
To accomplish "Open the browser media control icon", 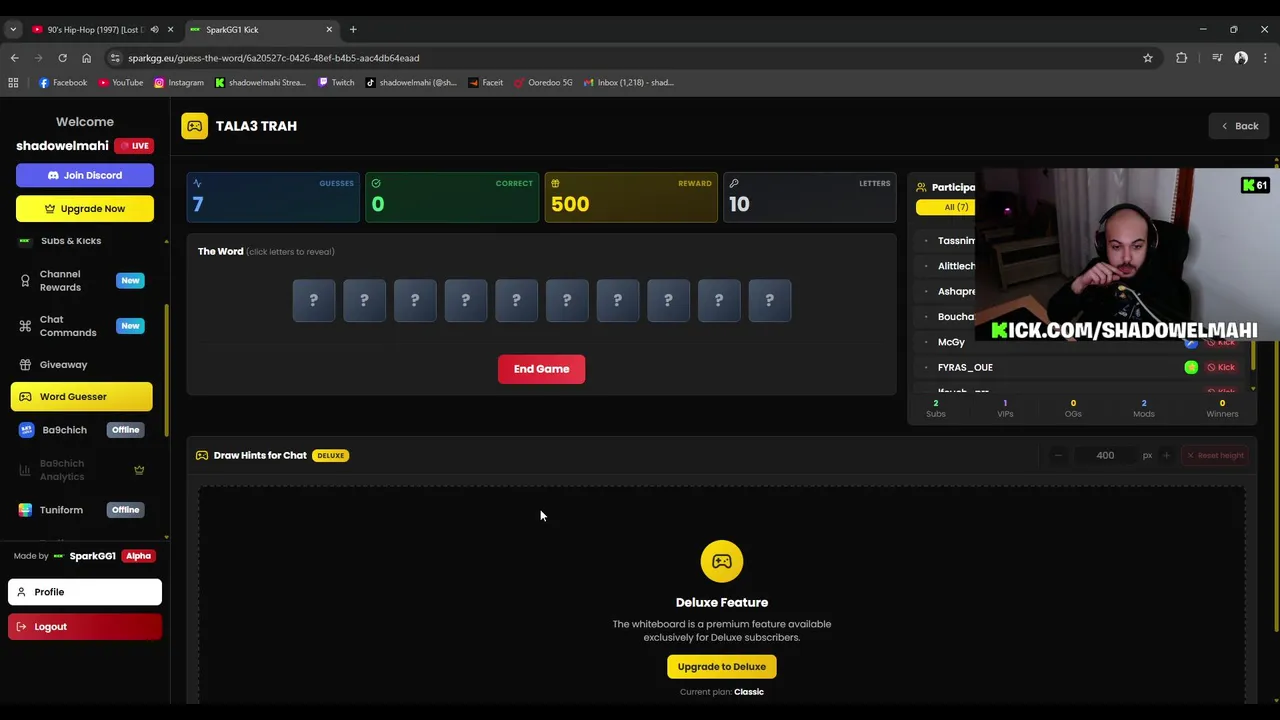I will tap(1217, 58).
